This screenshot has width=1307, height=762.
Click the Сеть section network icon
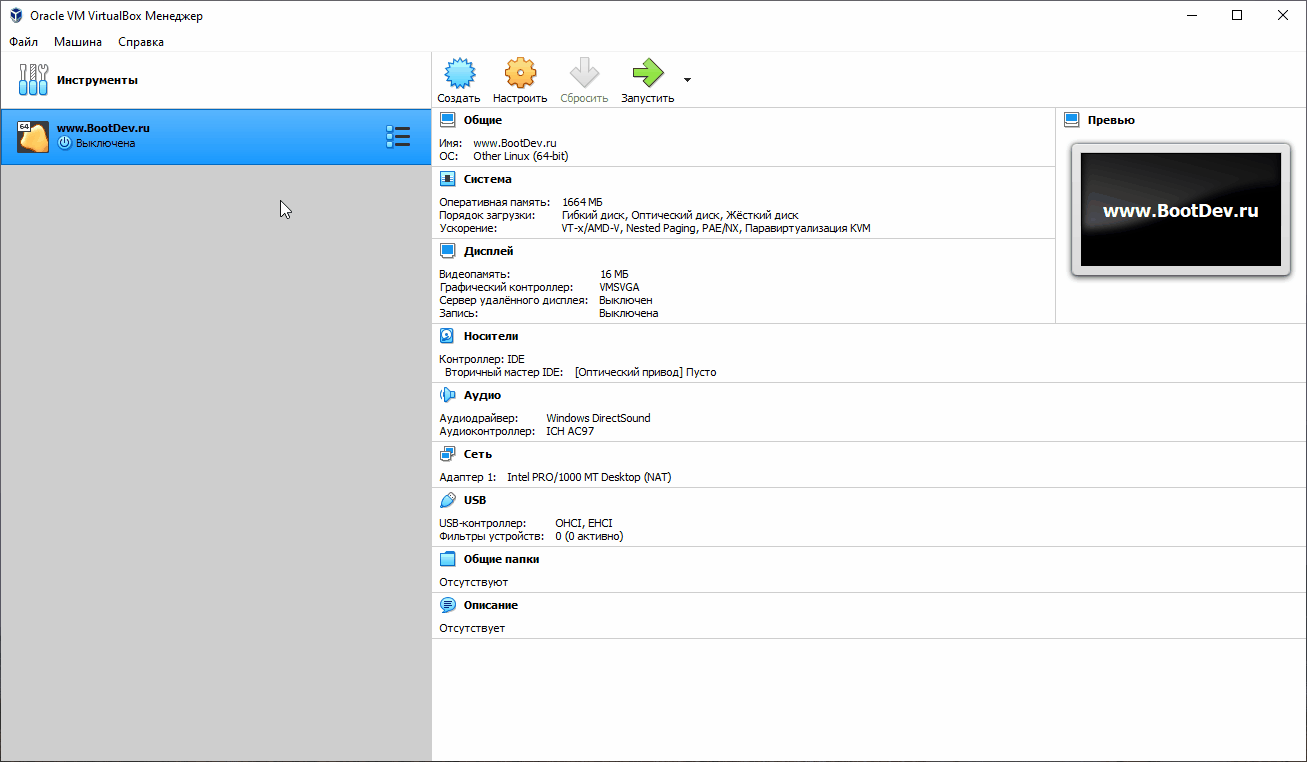coord(447,454)
